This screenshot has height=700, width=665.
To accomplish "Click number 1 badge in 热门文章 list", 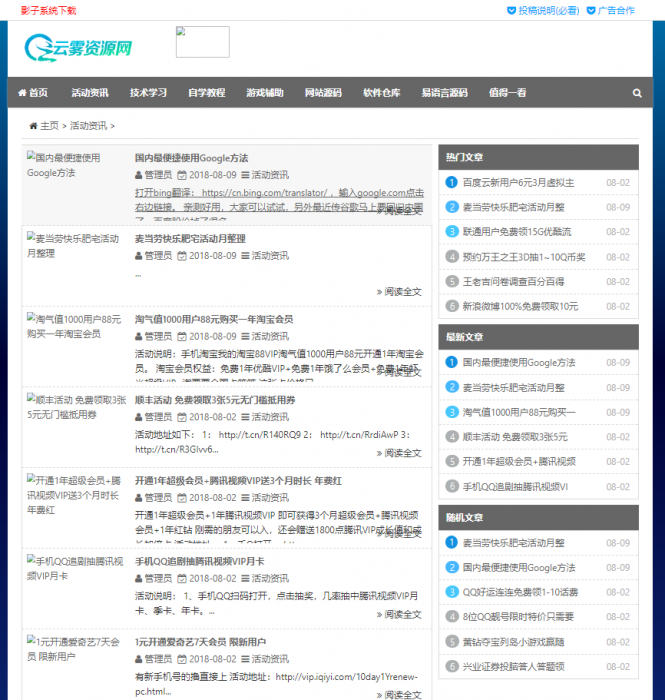I will 451,182.
